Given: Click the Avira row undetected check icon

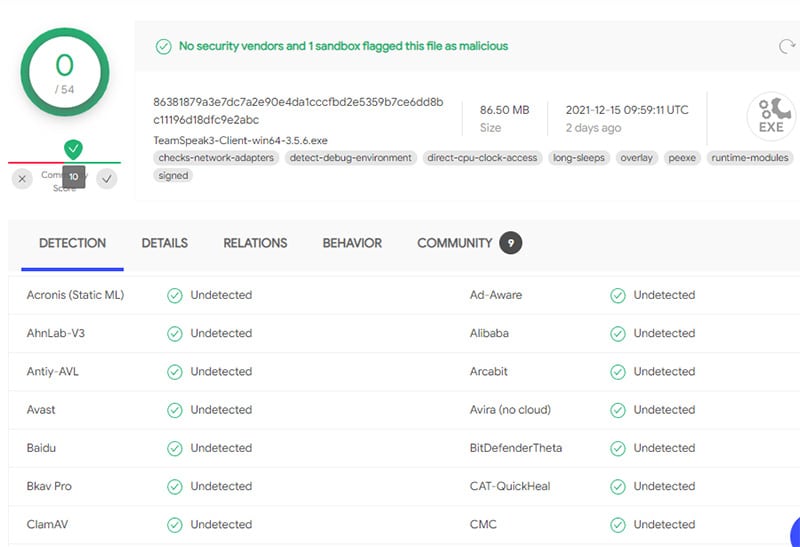Looking at the screenshot, I should [x=618, y=410].
